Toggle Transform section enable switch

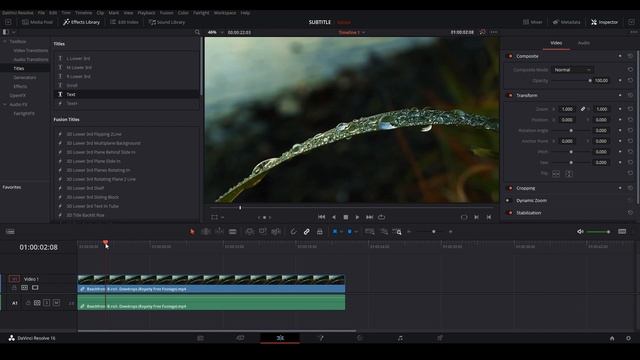510,96
